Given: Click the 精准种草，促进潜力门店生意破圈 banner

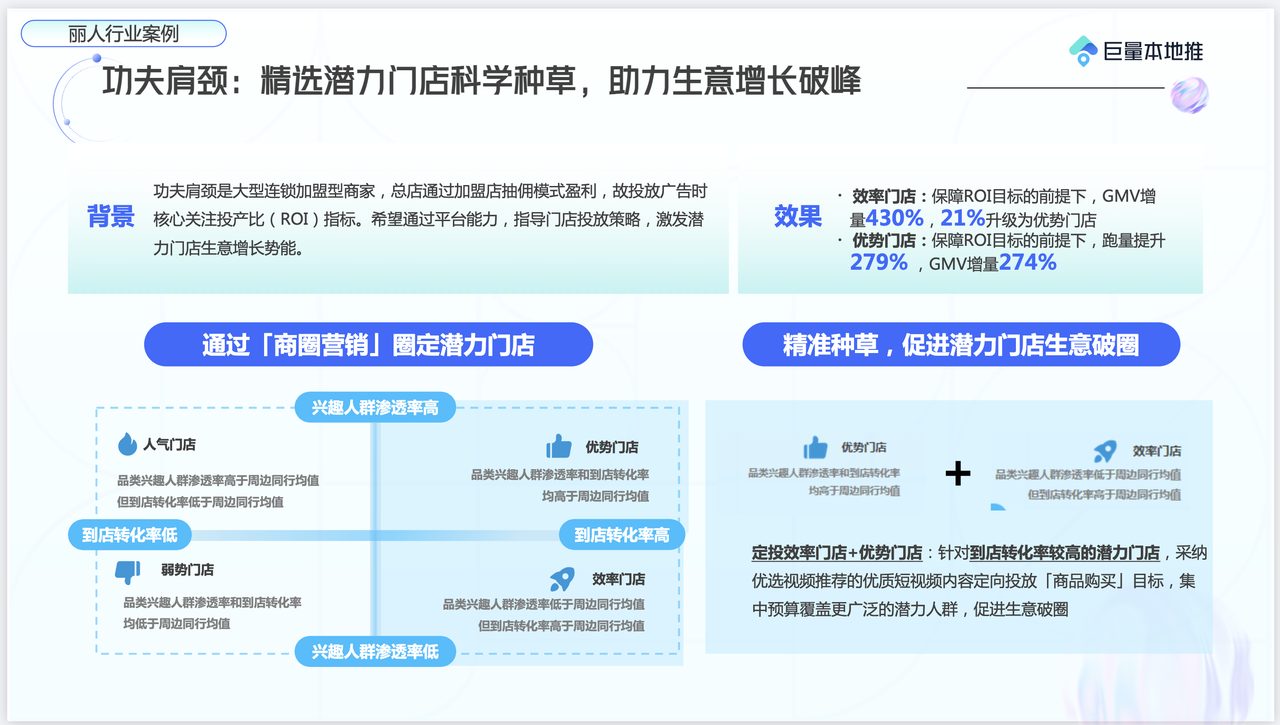Looking at the screenshot, I should [960, 345].
